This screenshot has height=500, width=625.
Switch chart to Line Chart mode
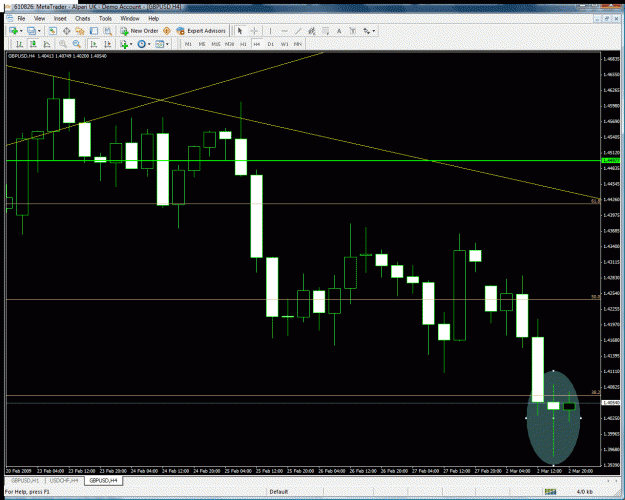pos(47,44)
